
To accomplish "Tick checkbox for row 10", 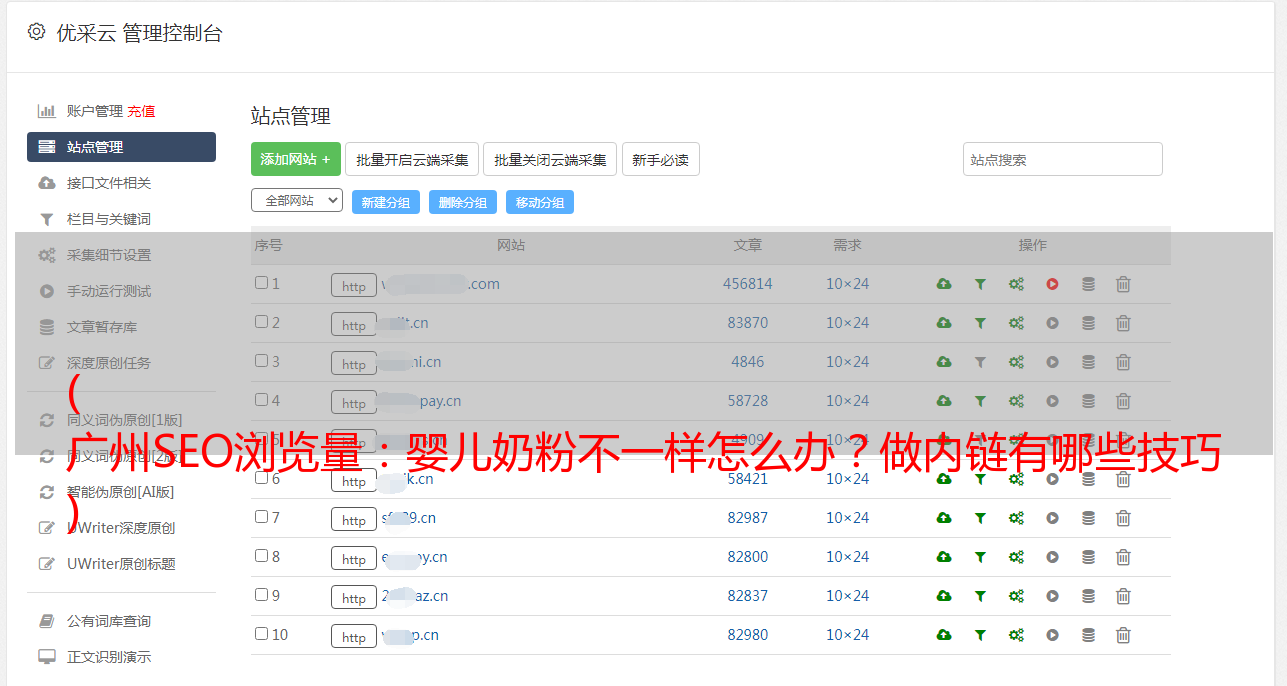I will pyautogui.click(x=261, y=634).
